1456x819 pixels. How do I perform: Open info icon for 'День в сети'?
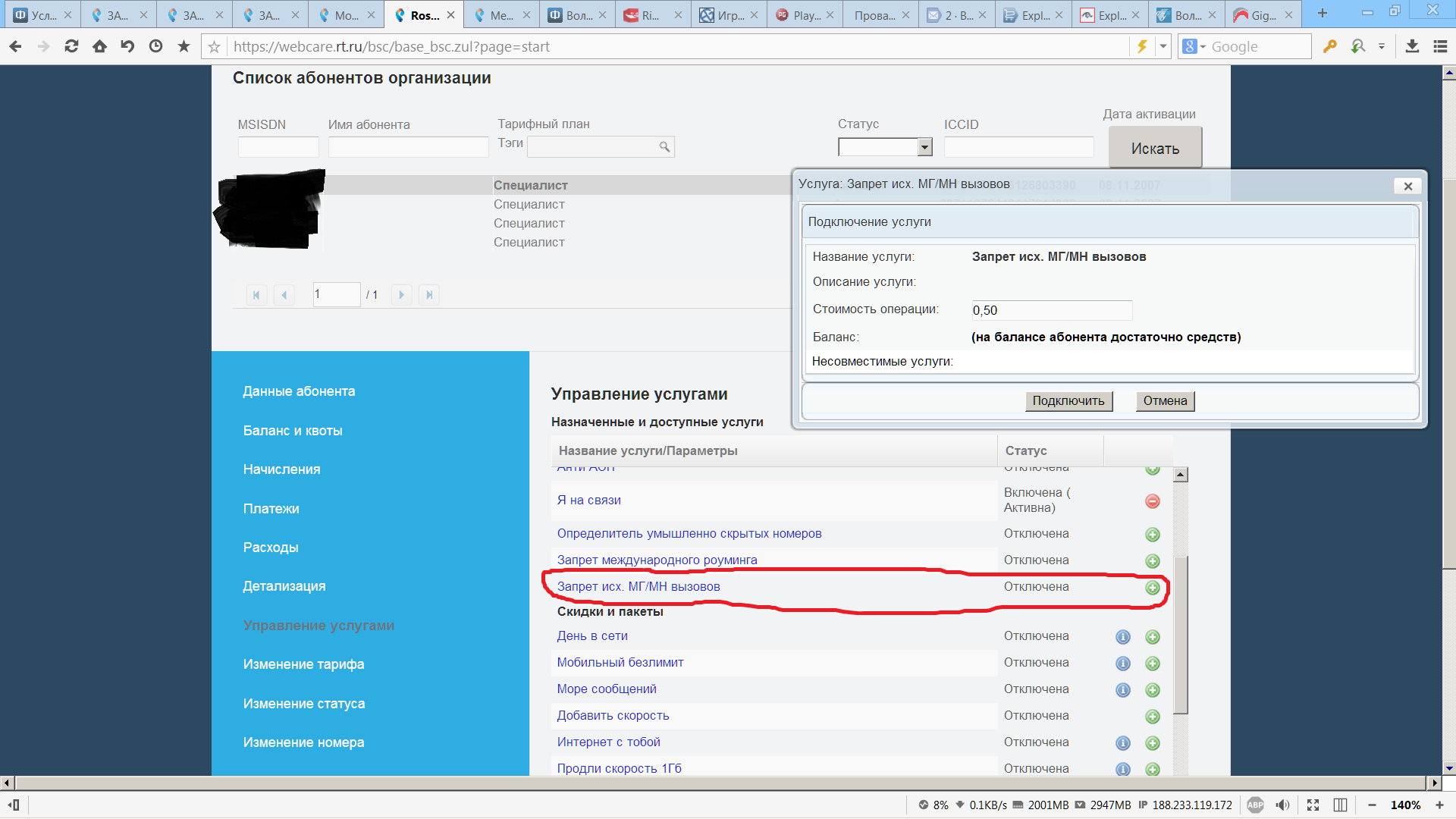(1122, 637)
